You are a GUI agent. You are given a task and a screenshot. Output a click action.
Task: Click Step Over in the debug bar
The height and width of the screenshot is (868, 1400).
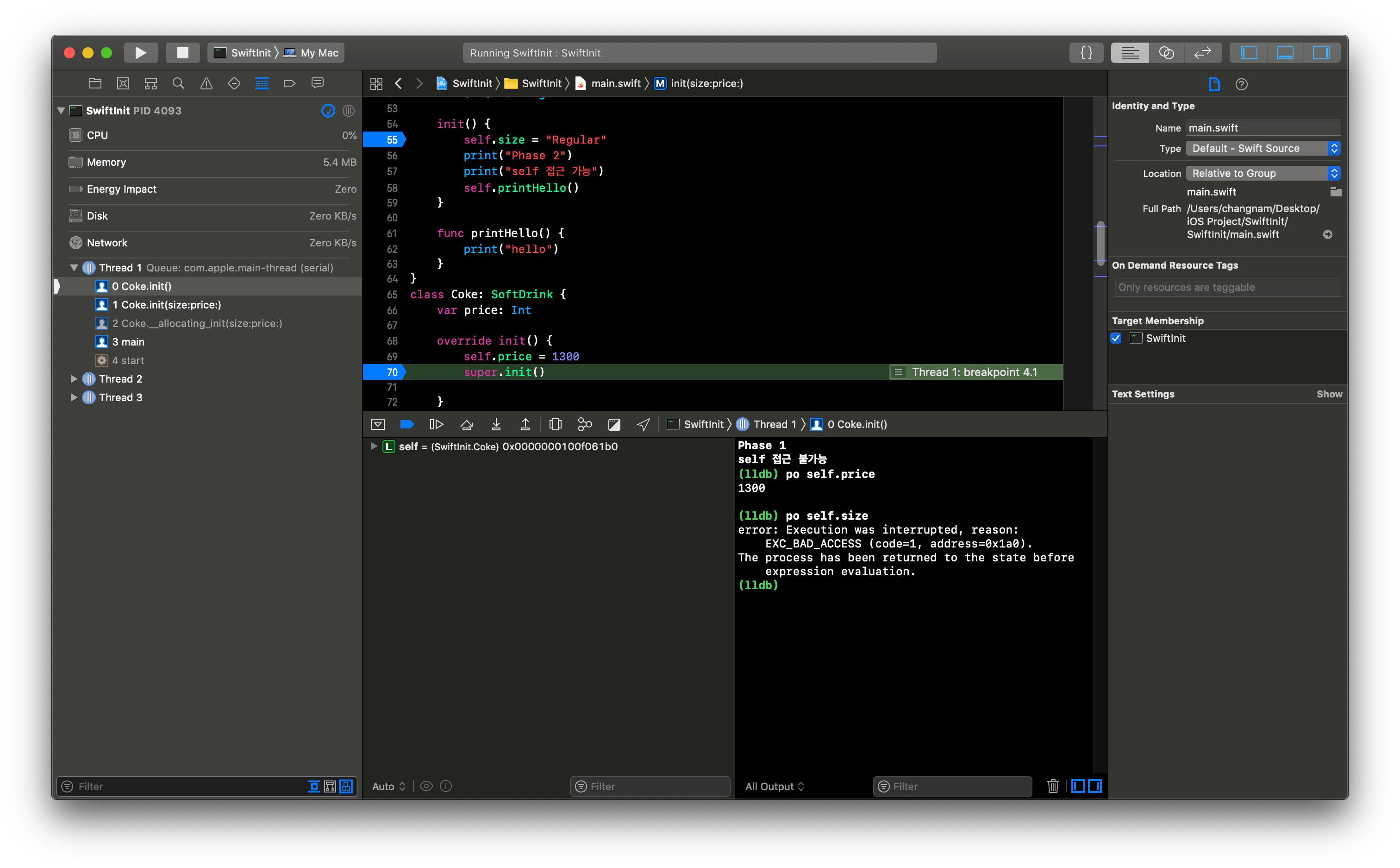(467, 424)
